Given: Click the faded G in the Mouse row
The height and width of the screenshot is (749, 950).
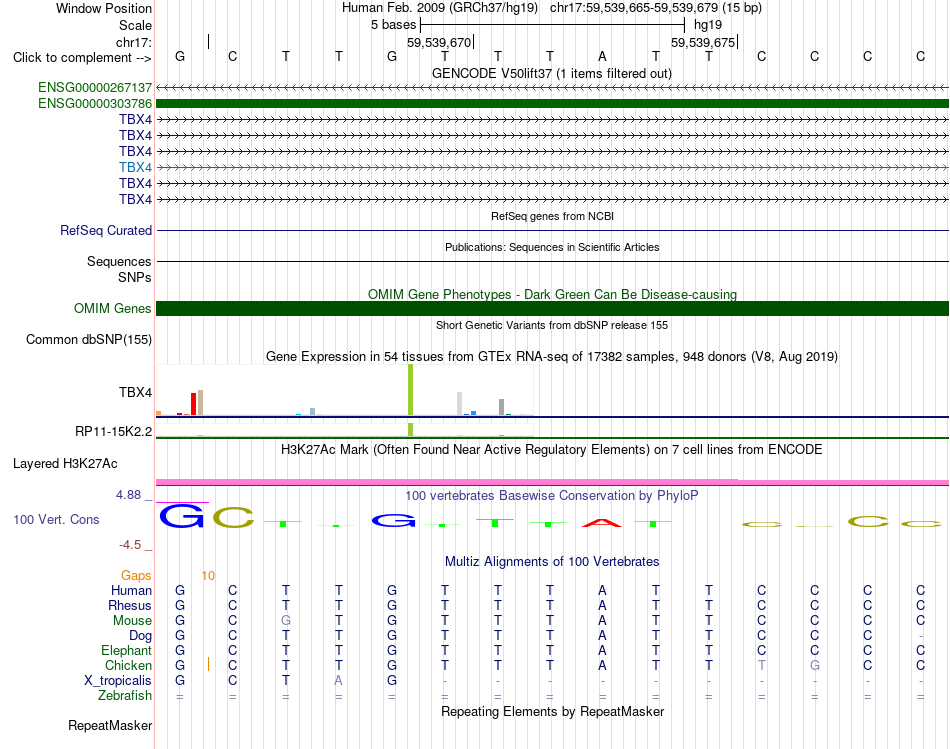Looking at the screenshot, I should 286,621.
